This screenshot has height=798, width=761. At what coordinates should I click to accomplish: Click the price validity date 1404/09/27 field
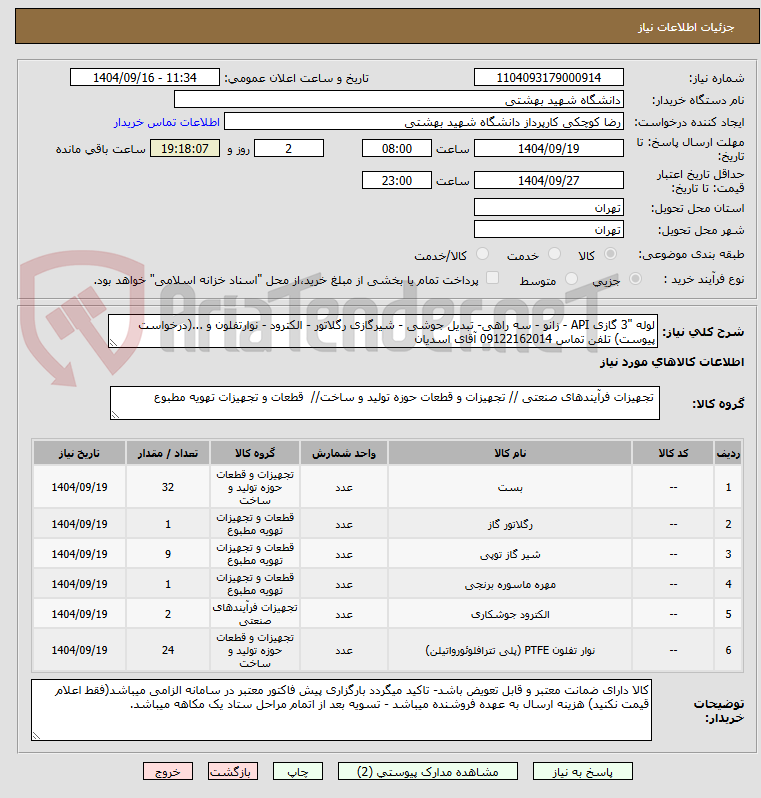549,180
